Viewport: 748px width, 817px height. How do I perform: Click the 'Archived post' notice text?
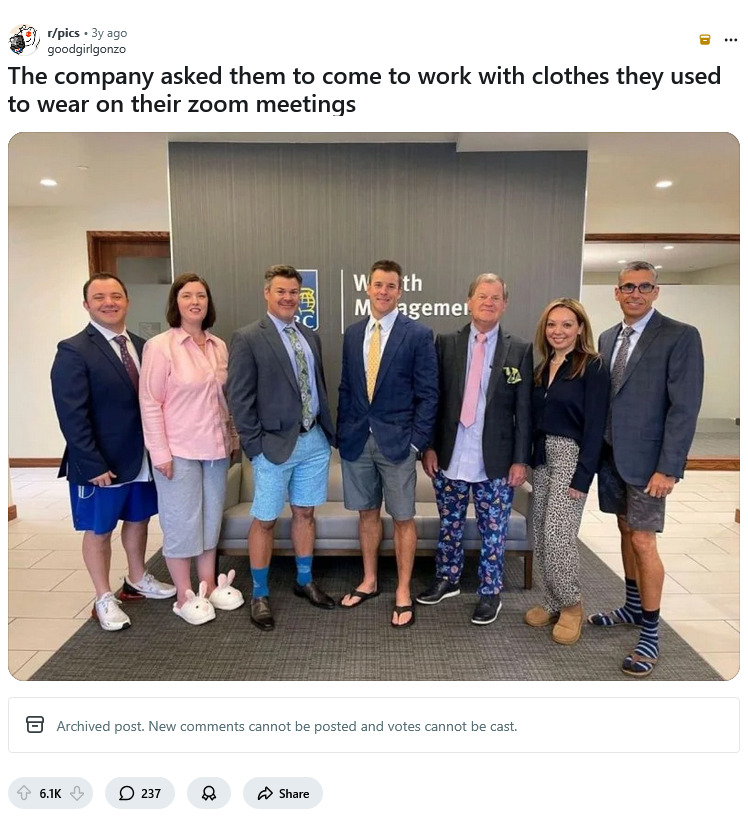287,726
